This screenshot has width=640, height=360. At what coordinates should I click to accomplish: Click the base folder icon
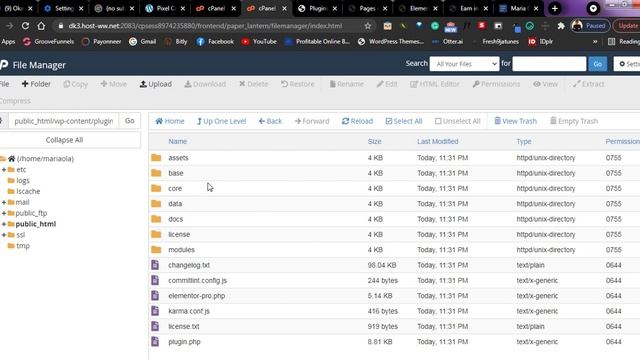(156, 173)
